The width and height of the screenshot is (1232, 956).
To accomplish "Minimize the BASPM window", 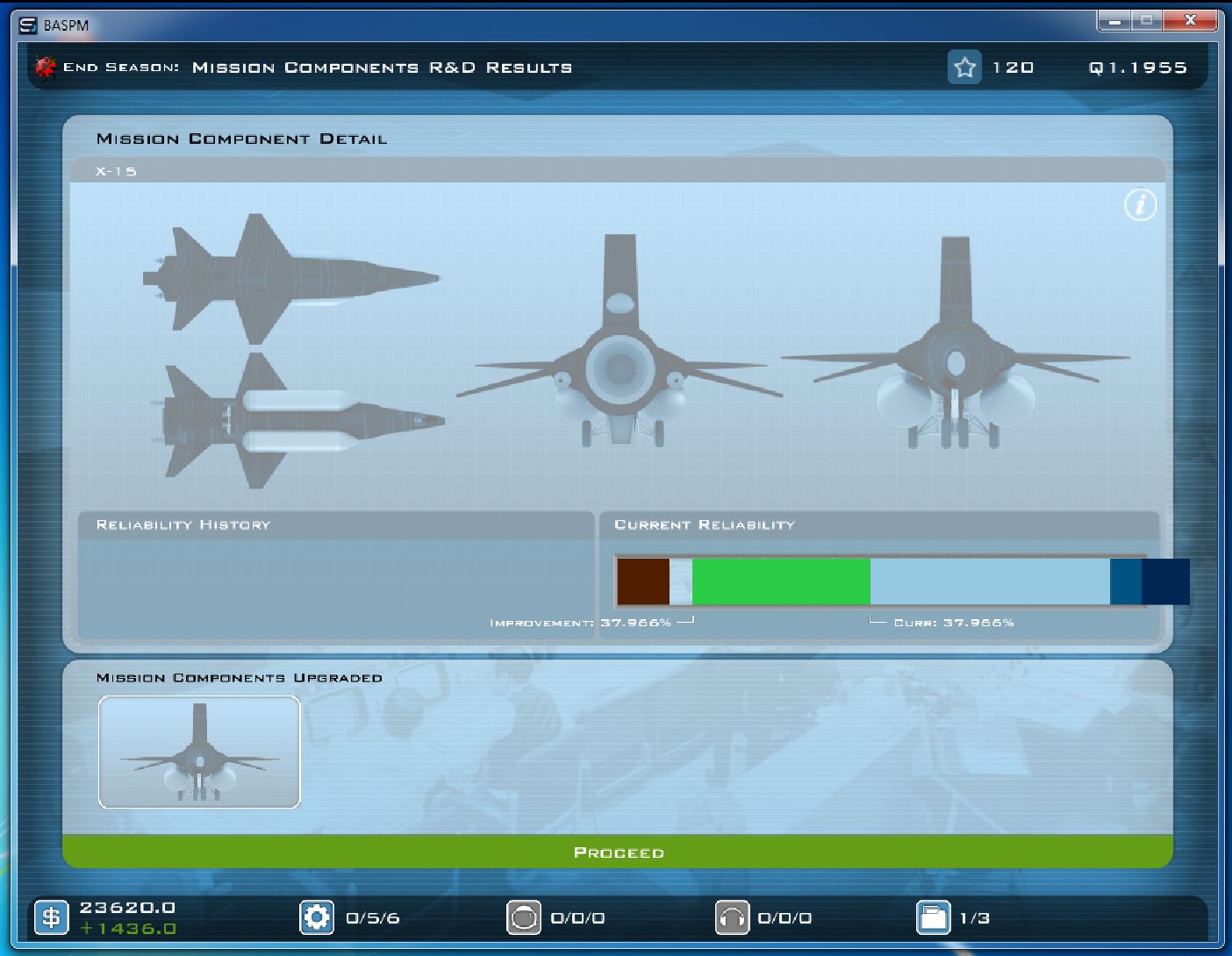I will click(x=1114, y=20).
